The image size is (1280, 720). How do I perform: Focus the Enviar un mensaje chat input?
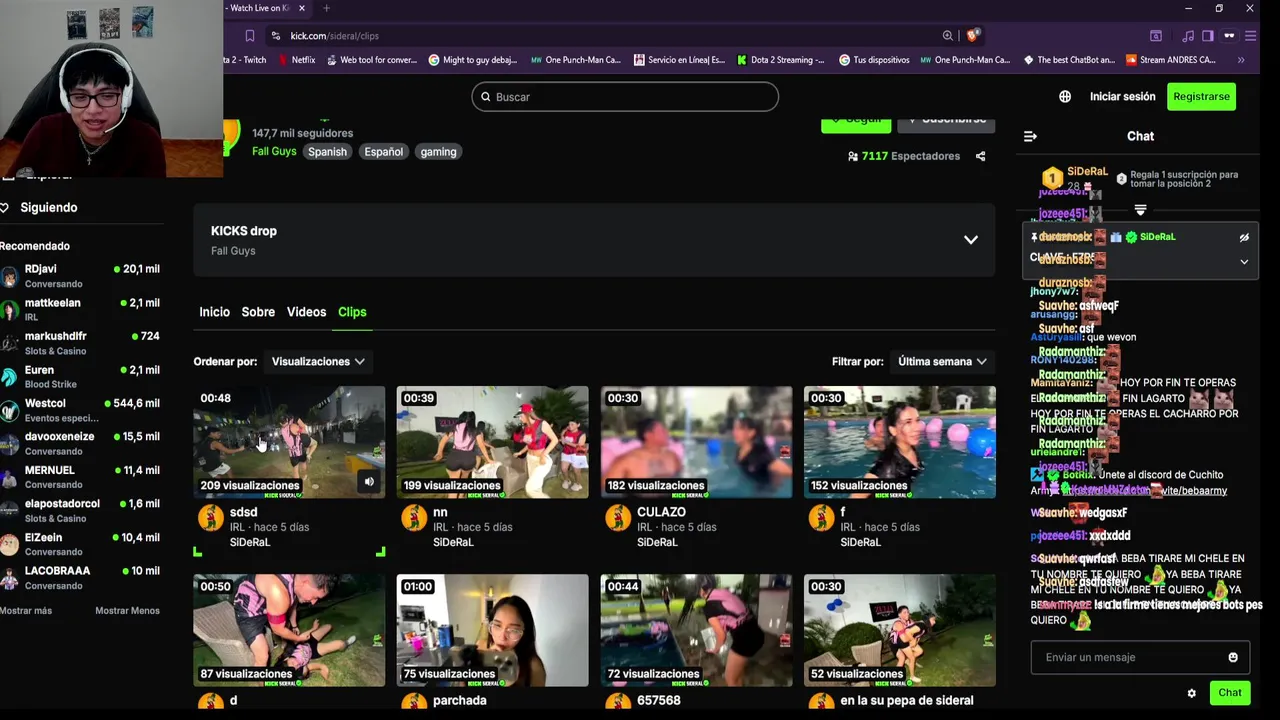coord(1140,657)
